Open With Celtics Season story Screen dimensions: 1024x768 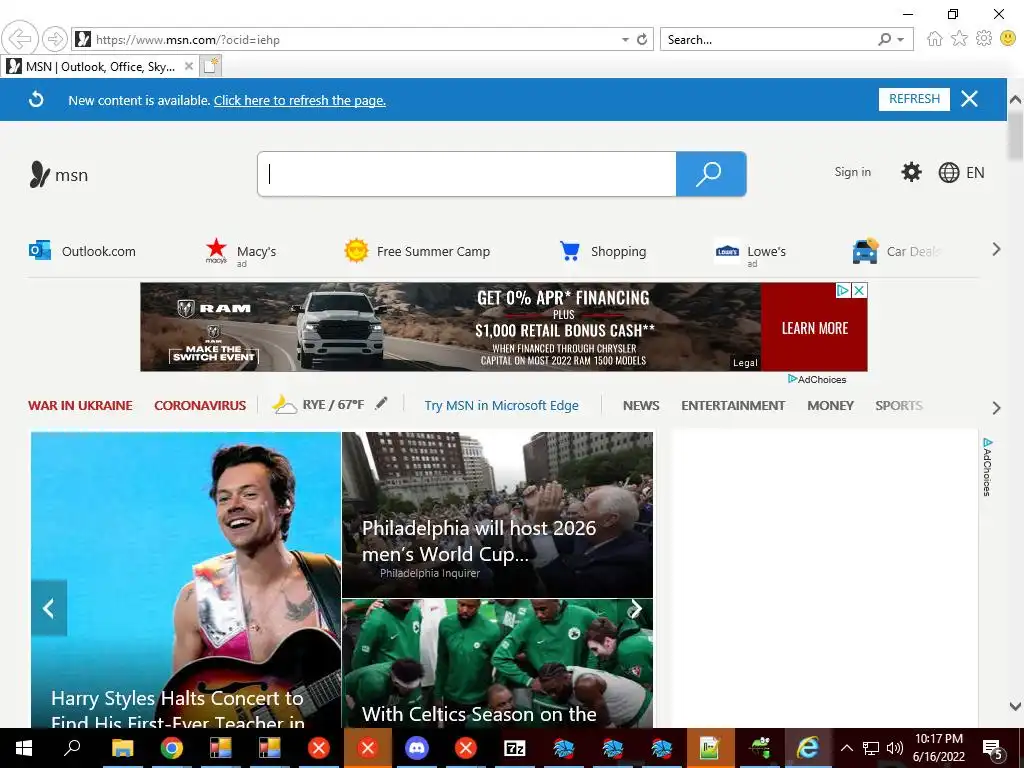(x=497, y=664)
